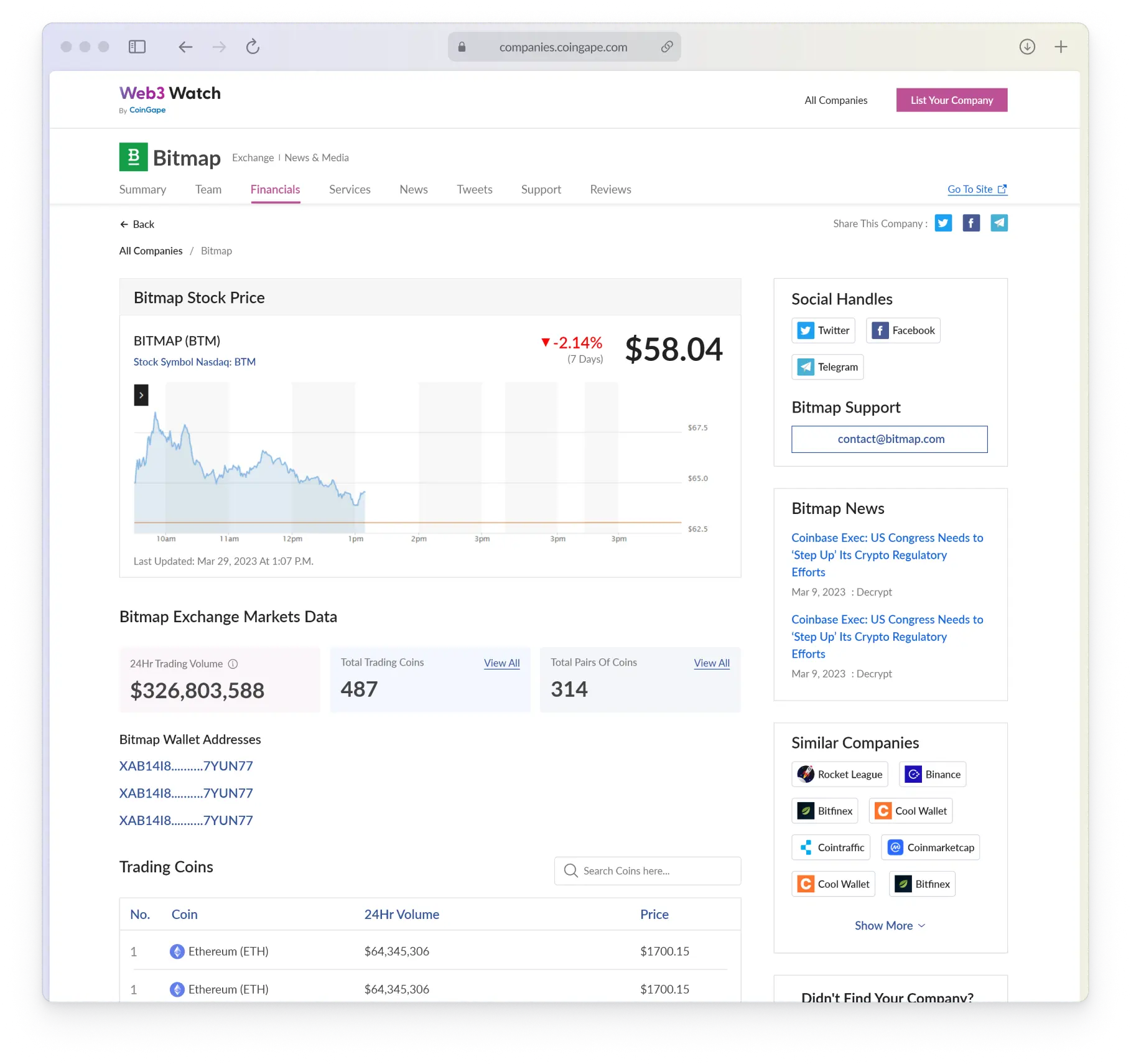Open Facebook social handle
Image resolution: width=1131 pixels, height=1064 pixels.
[x=903, y=330]
